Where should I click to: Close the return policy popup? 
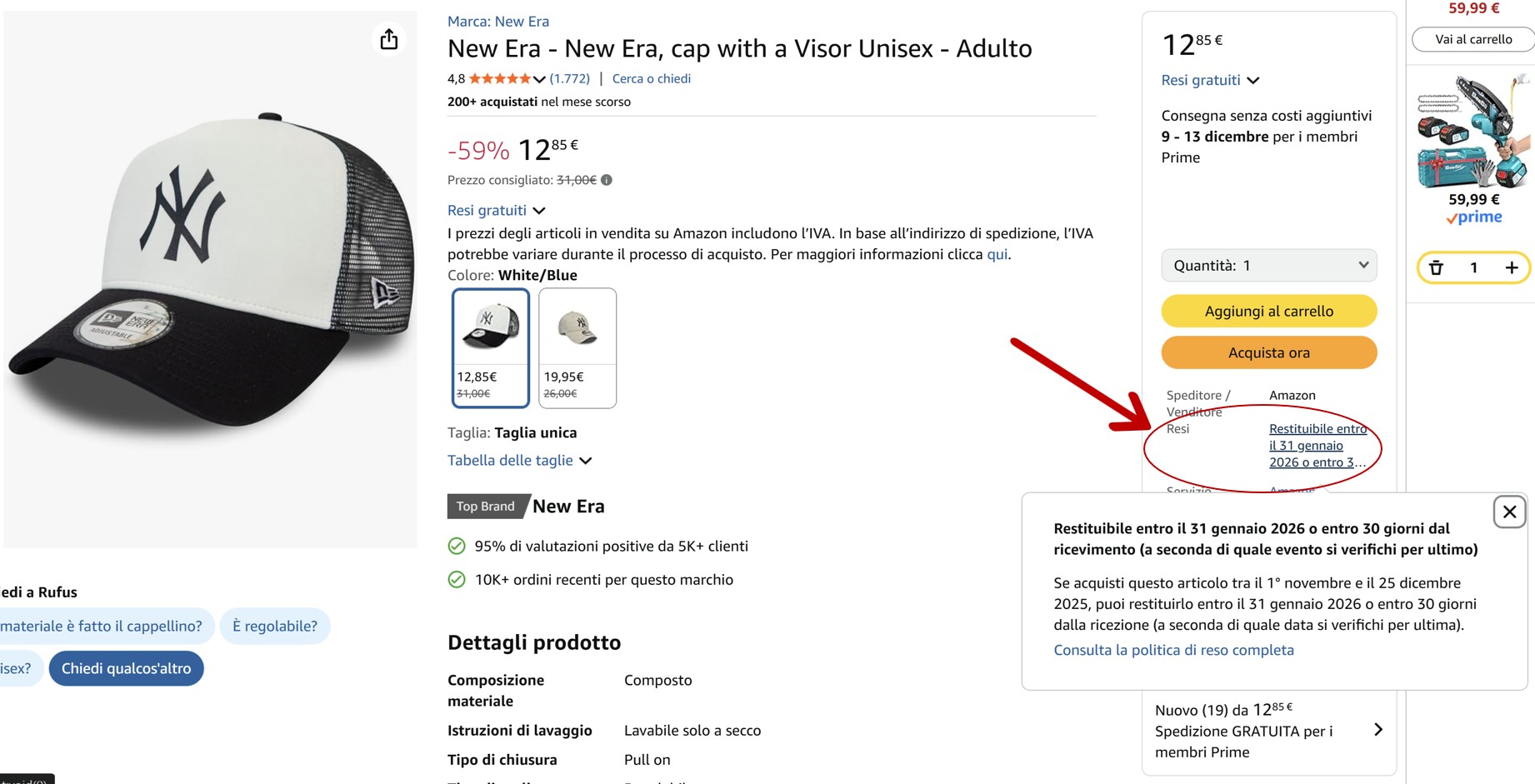tap(1509, 512)
